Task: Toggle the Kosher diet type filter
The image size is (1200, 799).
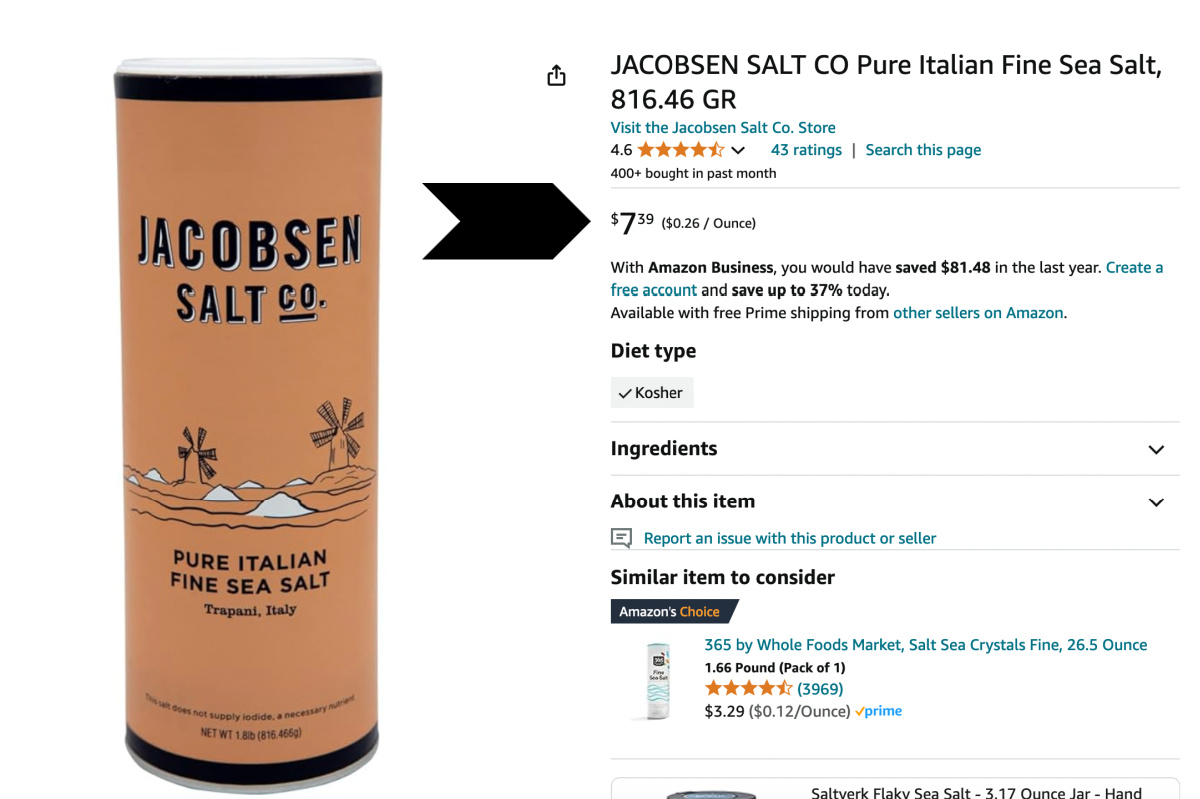Action: (x=652, y=392)
